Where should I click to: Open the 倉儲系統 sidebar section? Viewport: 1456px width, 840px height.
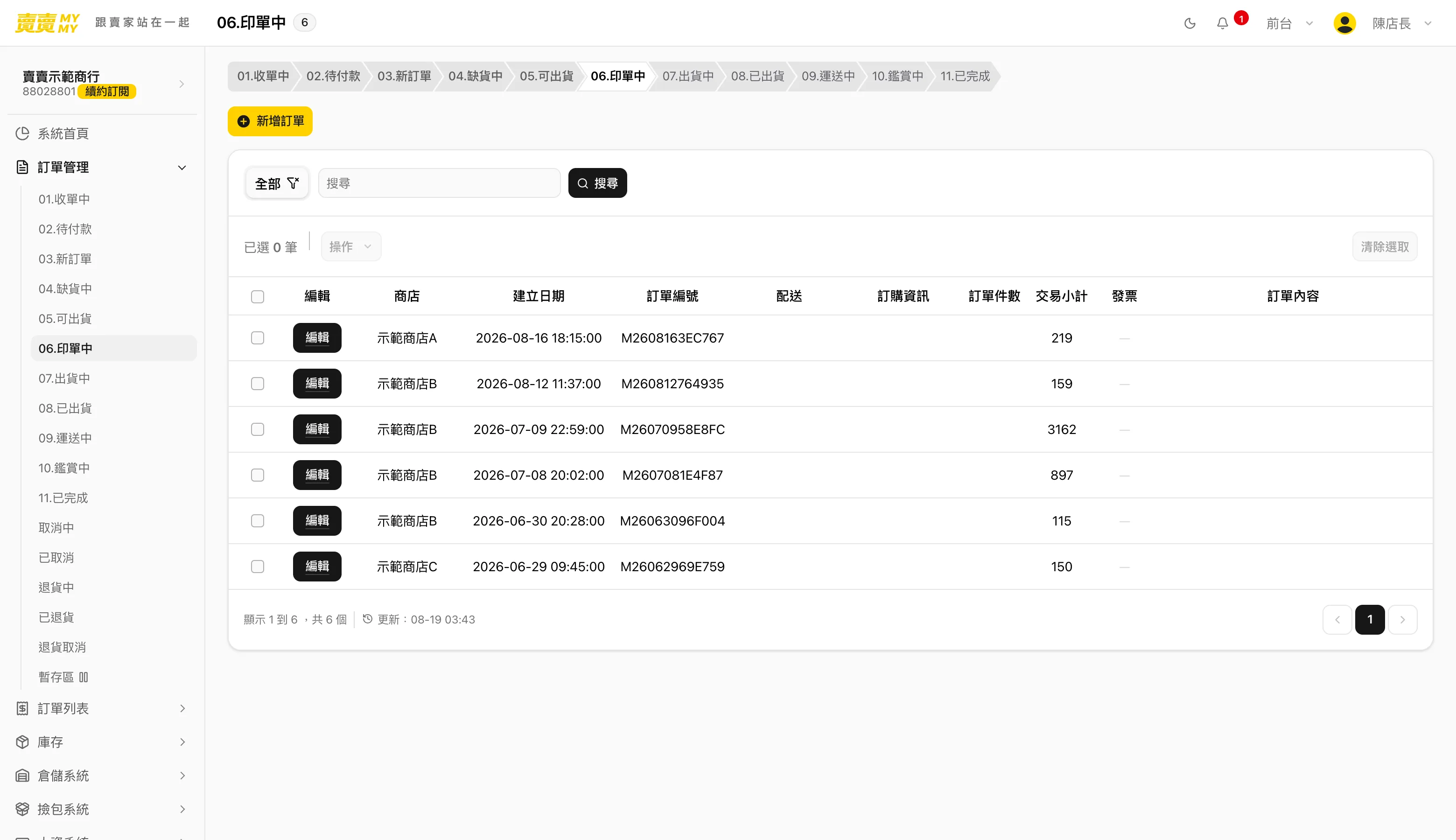102,776
